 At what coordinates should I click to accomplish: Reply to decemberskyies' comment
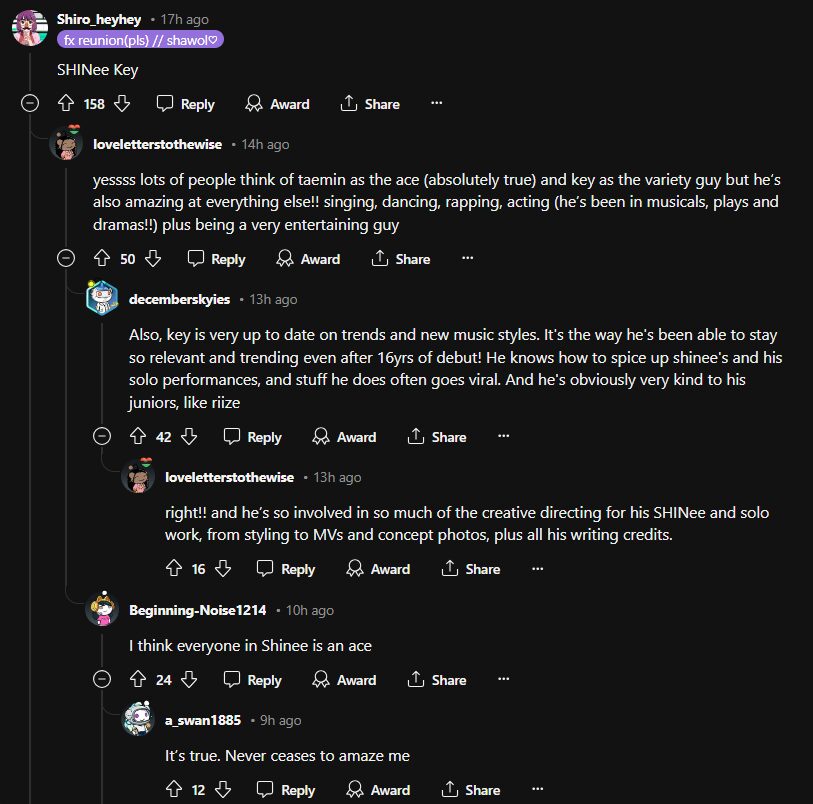[x=252, y=437]
